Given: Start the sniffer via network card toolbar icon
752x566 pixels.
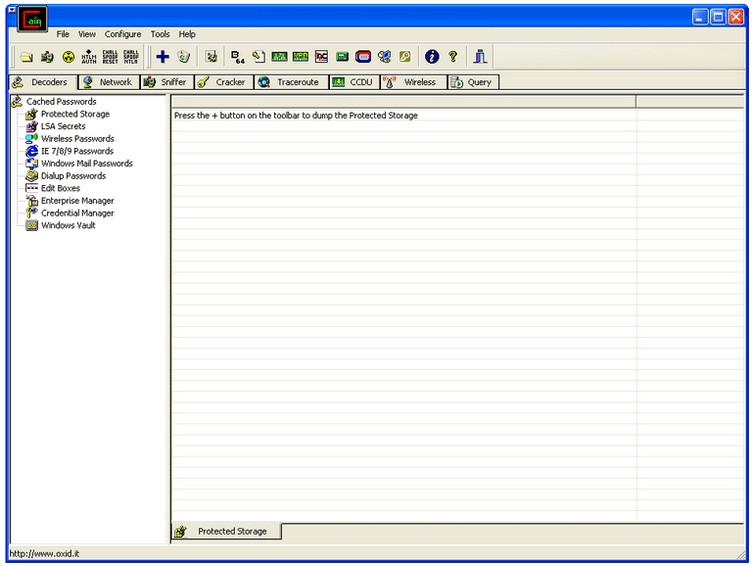Looking at the screenshot, I should coord(47,57).
